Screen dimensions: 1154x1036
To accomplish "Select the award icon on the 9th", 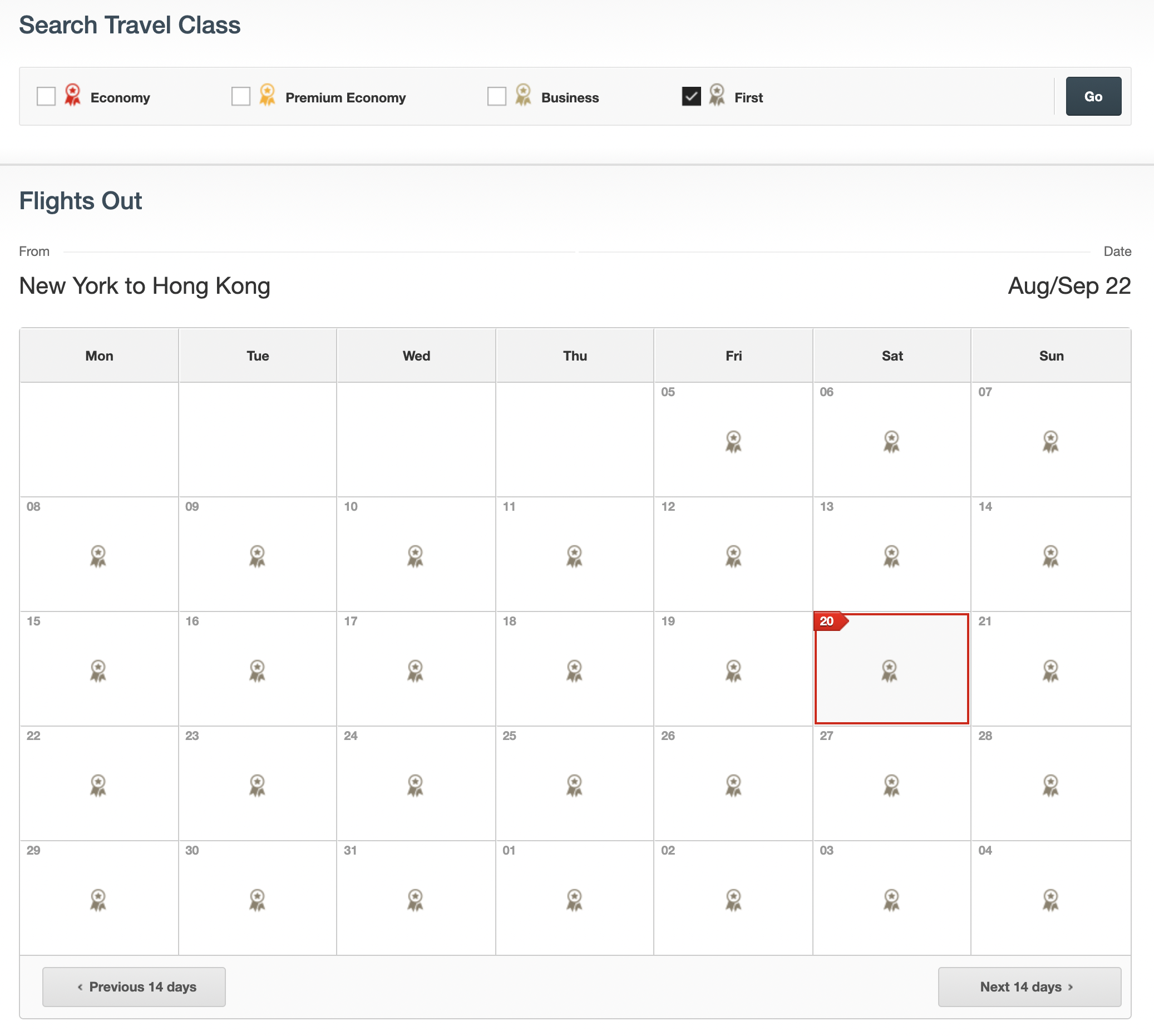I will [257, 556].
